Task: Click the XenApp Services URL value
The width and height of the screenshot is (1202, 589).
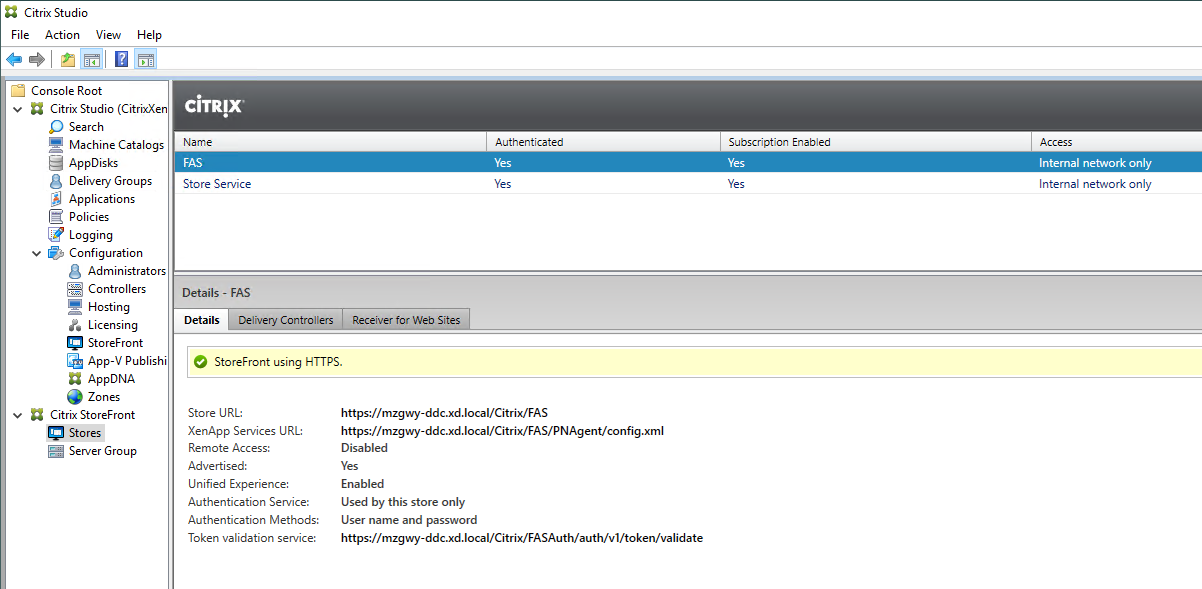Action: [x=502, y=431]
